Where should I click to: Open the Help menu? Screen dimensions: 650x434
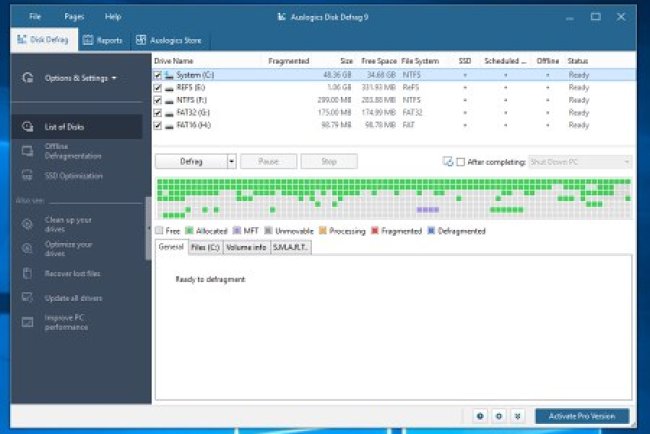point(113,17)
